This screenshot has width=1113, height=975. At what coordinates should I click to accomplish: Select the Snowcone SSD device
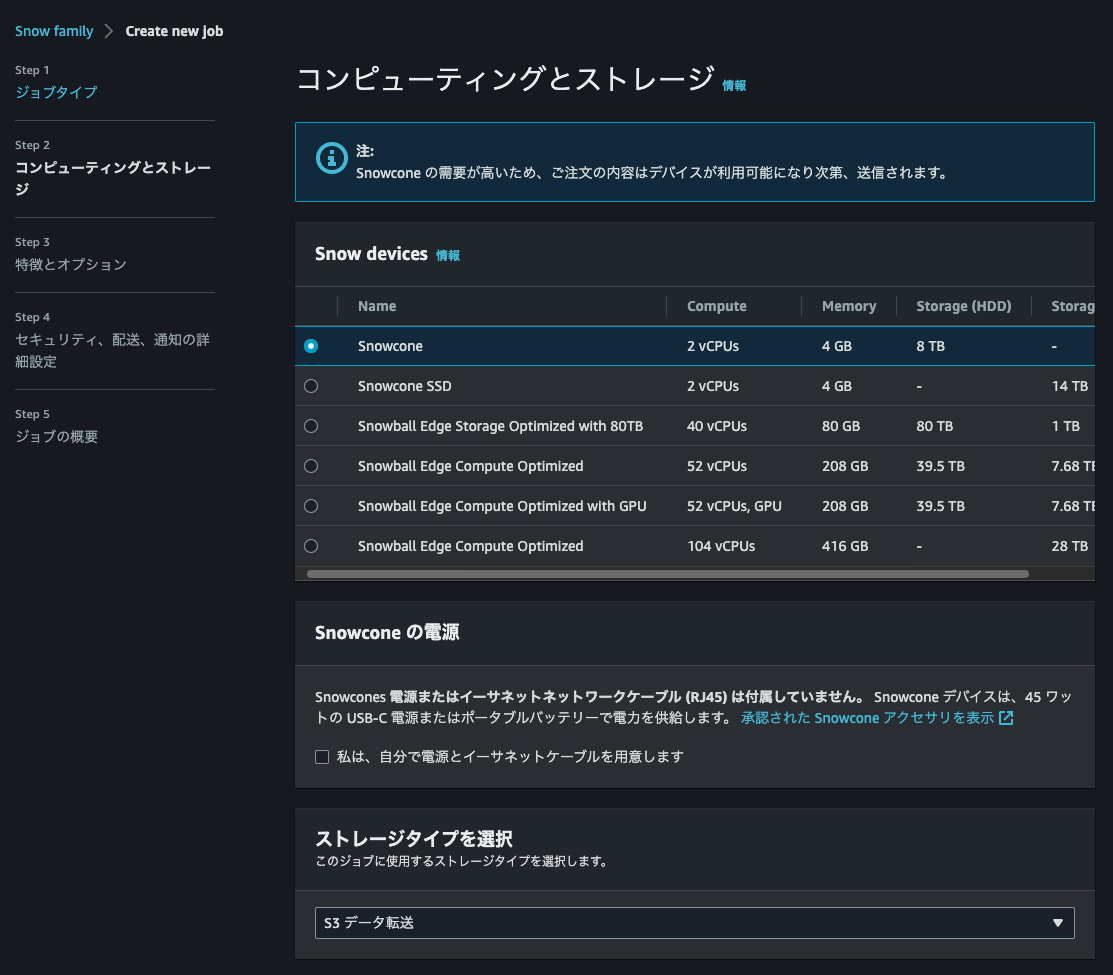point(310,386)
